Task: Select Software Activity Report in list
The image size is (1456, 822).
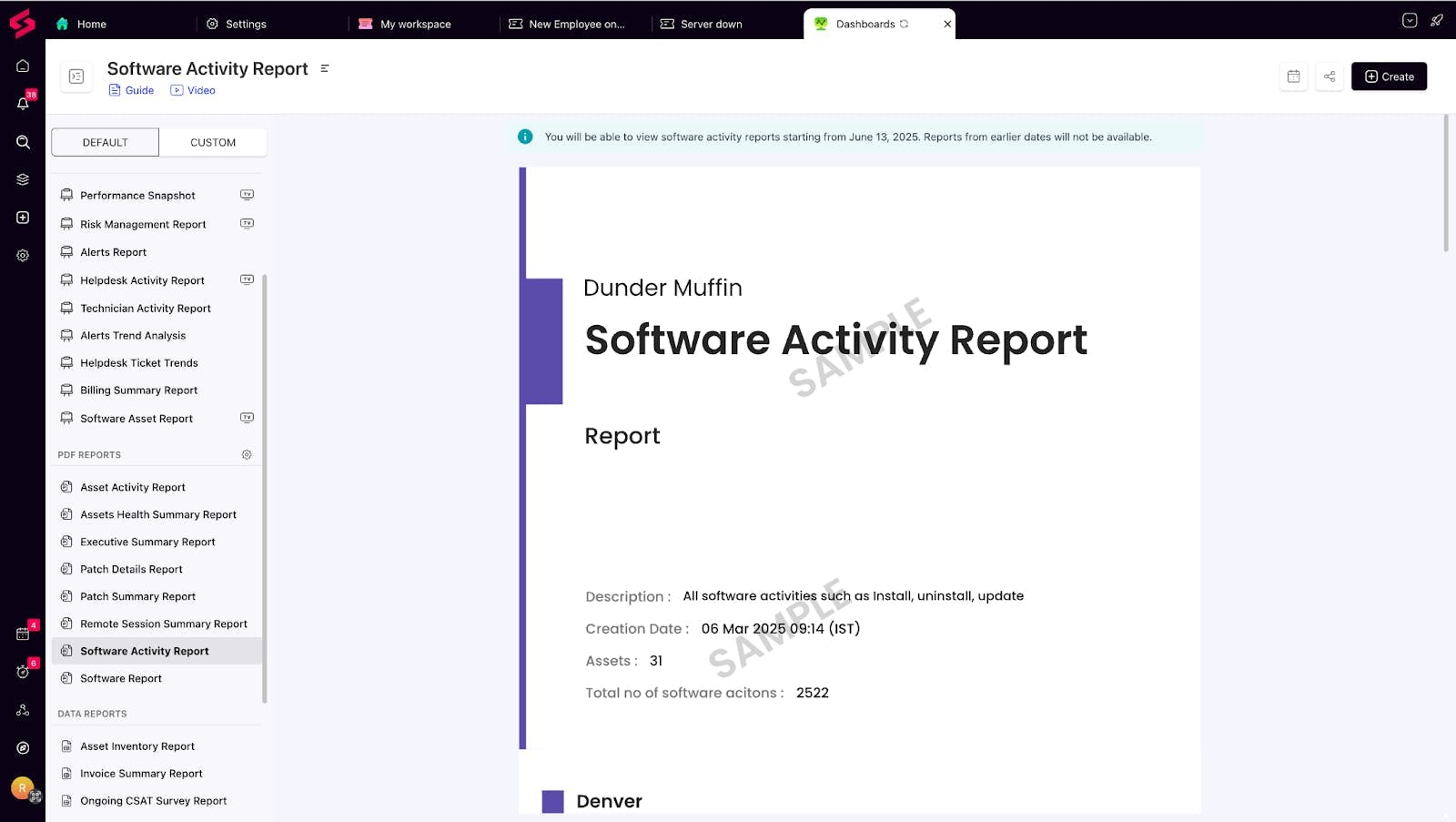Action: point(157,651)
